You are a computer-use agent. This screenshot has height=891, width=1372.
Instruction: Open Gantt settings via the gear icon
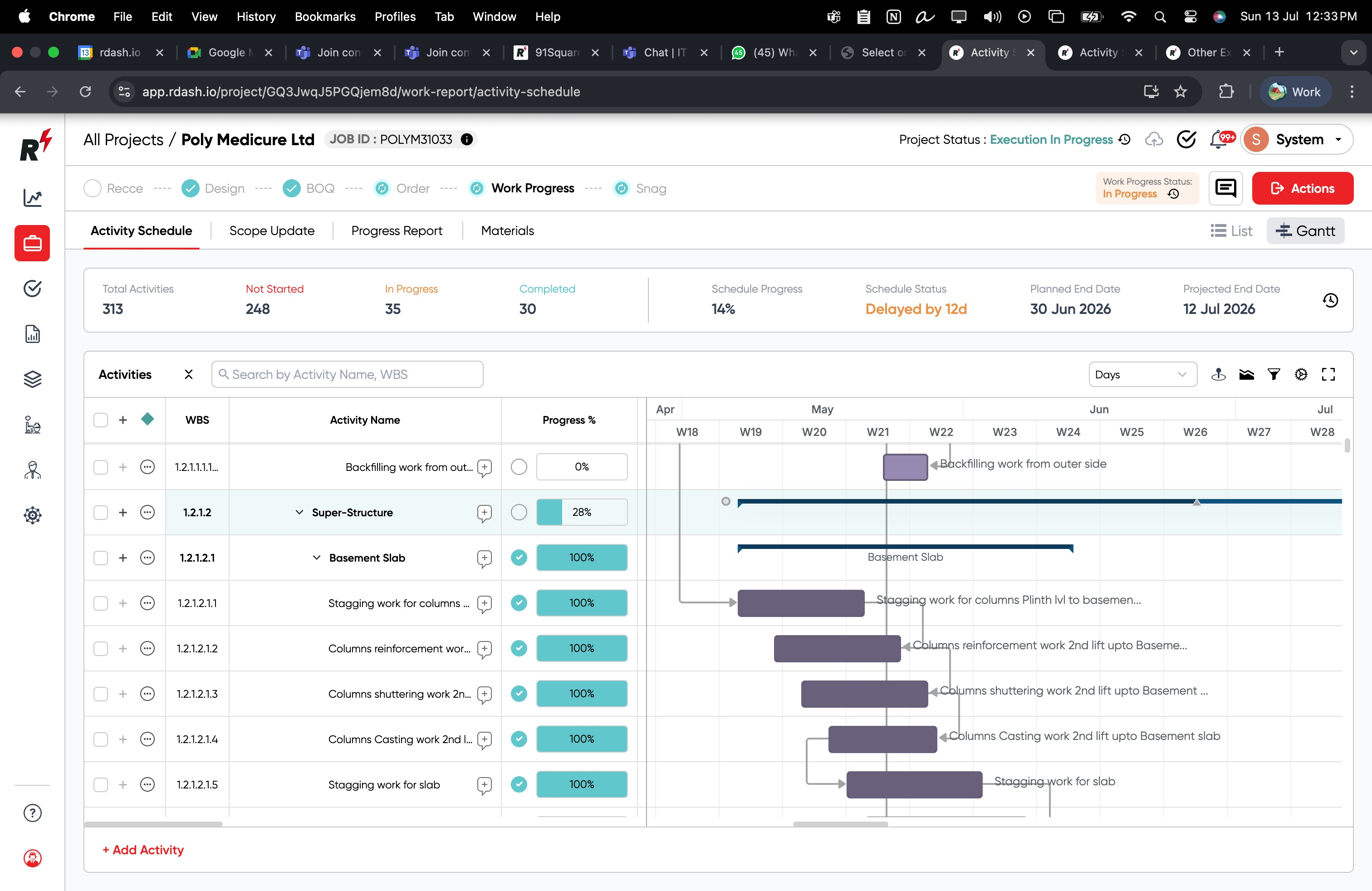(1301, 375)
